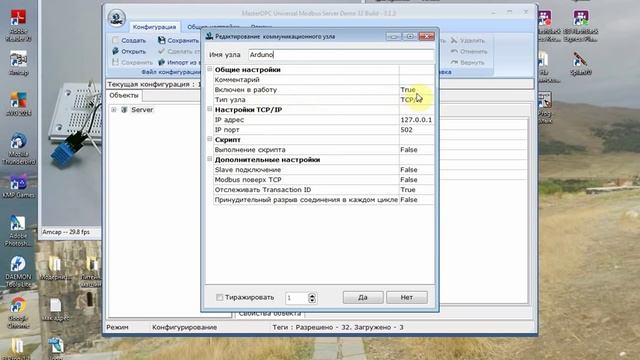Click the dialog title bar icon
The width and height of the screenshot is (640, 360).
click(209, 36)
